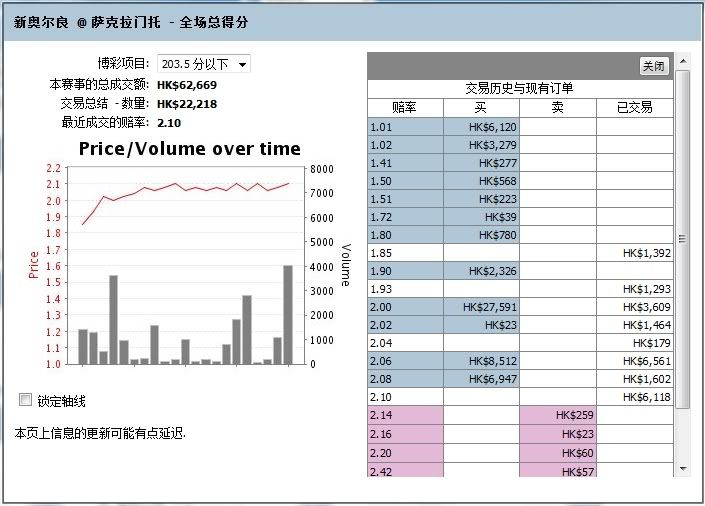Click the HK$3,279 buy order at 1.02
Image resolution: width=705 pixels, height=506 pixels.
click(x=481, y=145)
